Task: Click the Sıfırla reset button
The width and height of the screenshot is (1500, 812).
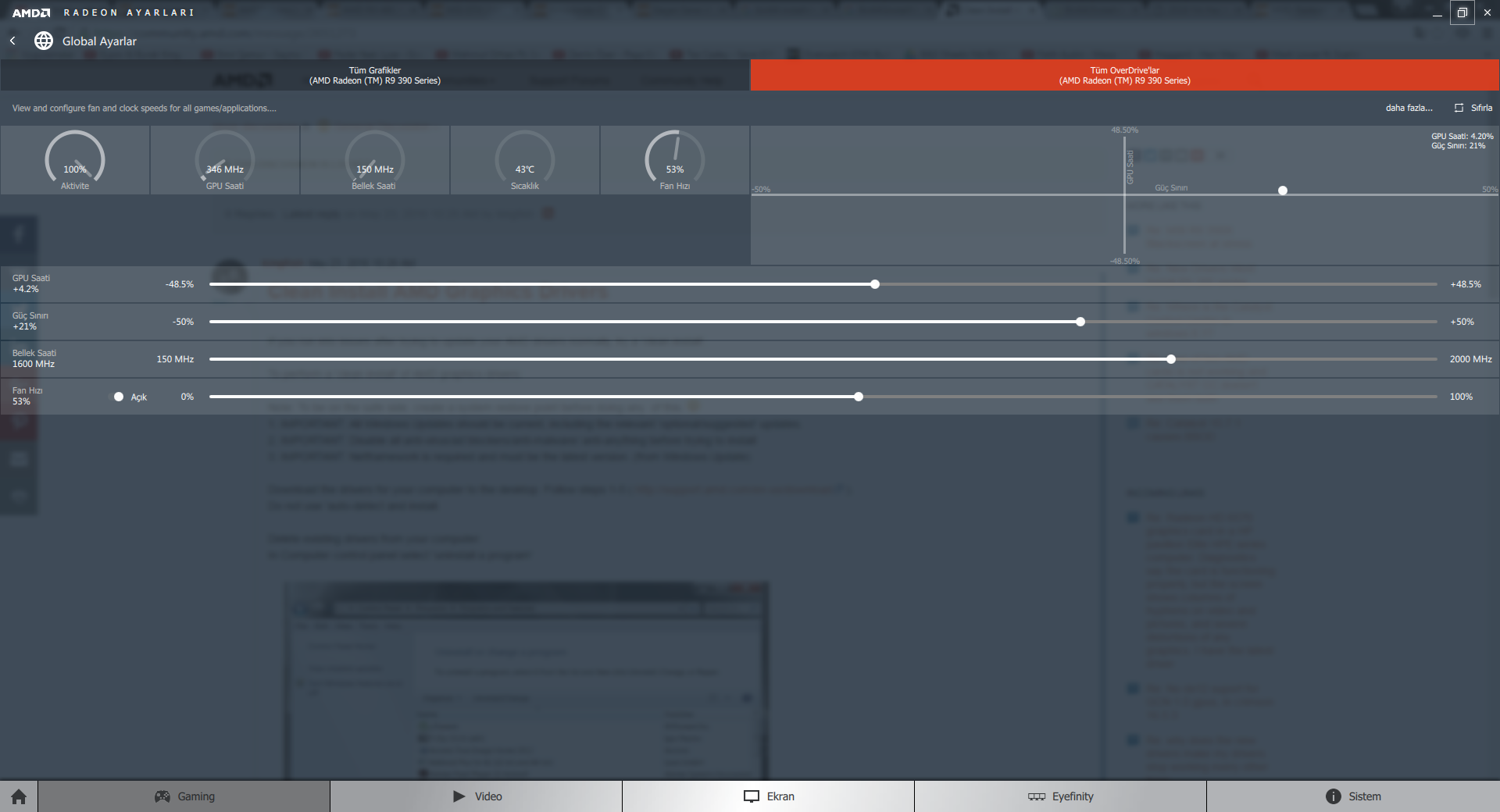Action: pyautogui.click(x=1473, y=108)
